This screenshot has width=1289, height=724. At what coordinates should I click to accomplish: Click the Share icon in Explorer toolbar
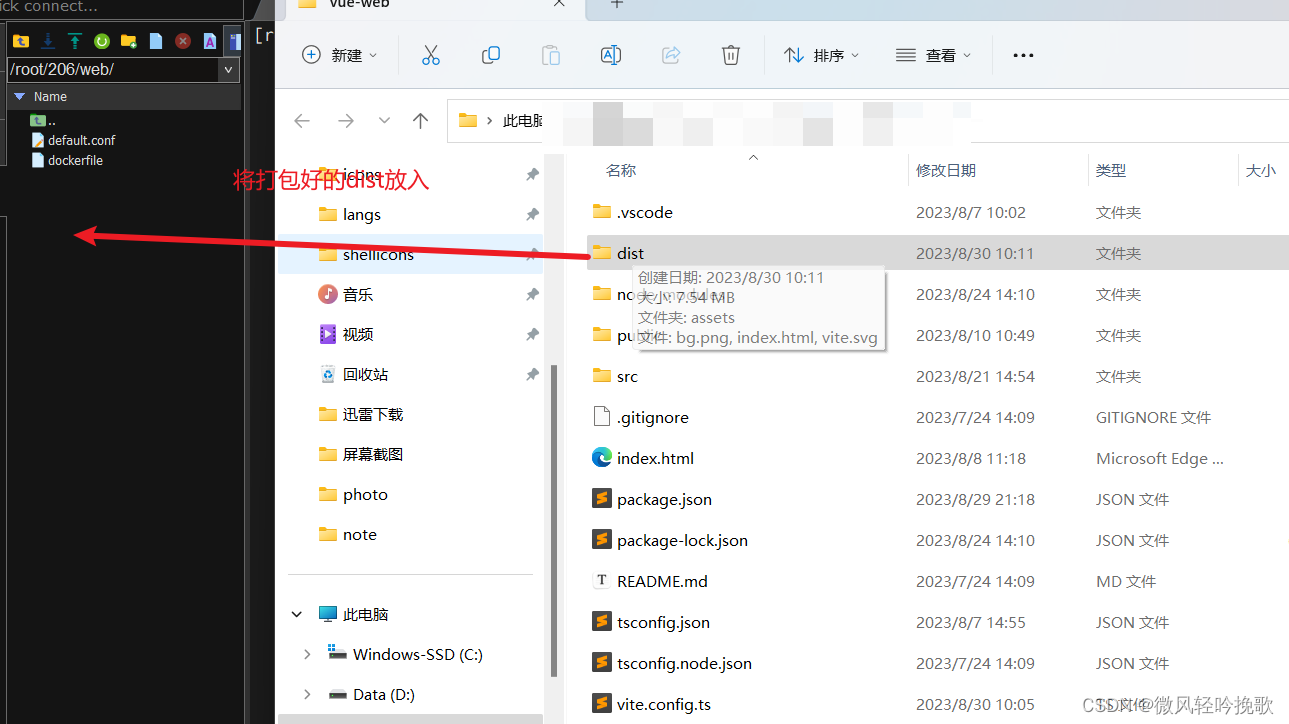pos(671,55)
